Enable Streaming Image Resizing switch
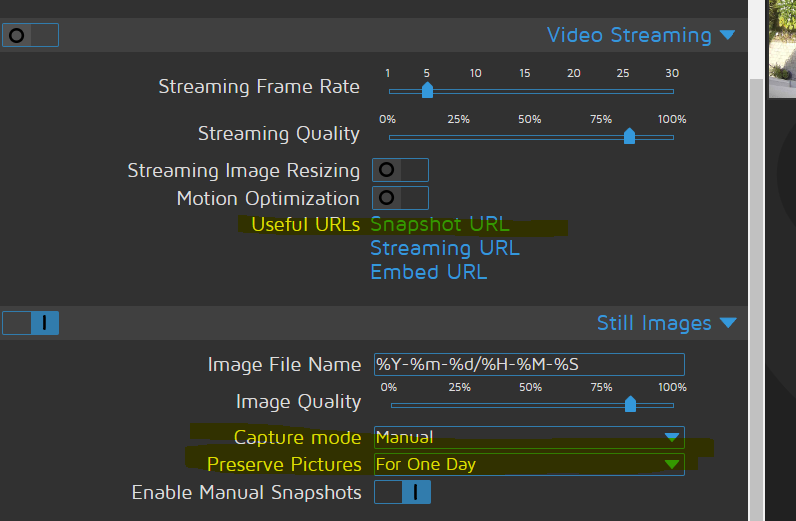This screenshot has width=796, height=521. coord(400,170)
